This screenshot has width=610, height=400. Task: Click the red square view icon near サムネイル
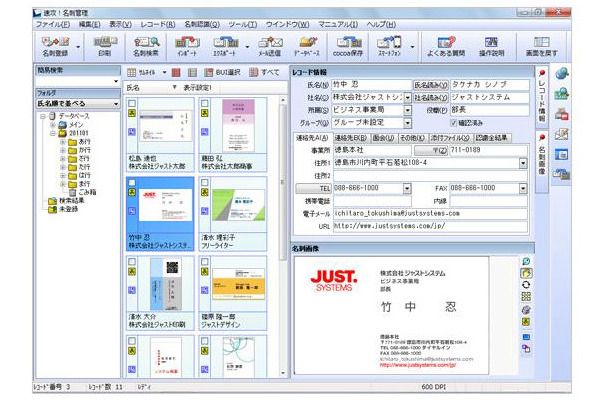[x=176, y=72]
